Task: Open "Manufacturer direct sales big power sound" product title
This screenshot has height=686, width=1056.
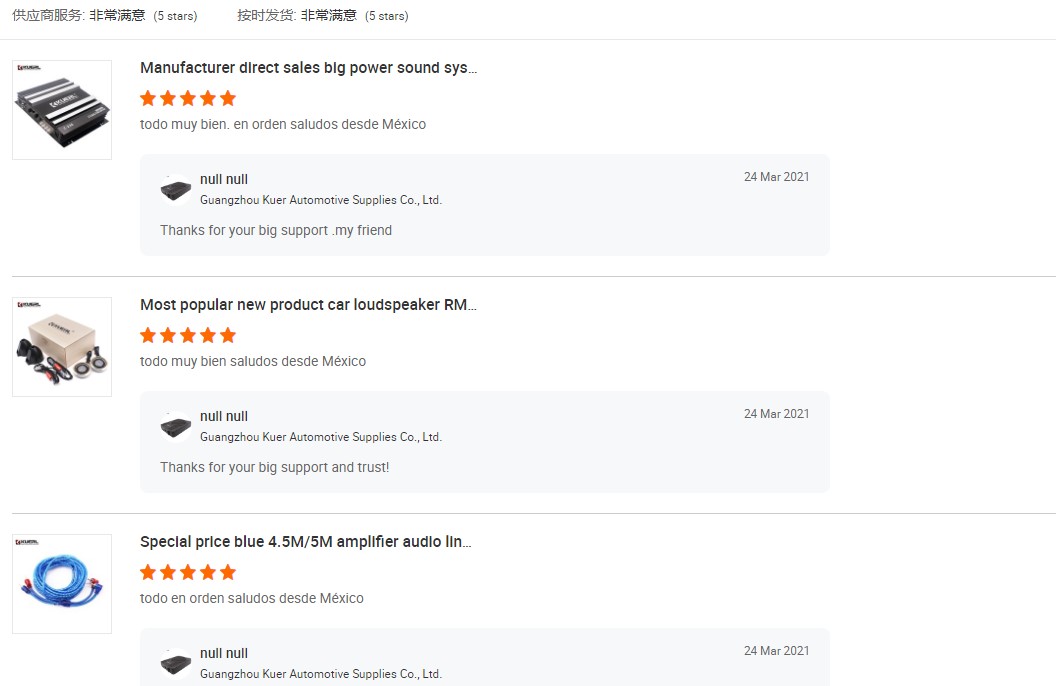Action: [308, 68]
